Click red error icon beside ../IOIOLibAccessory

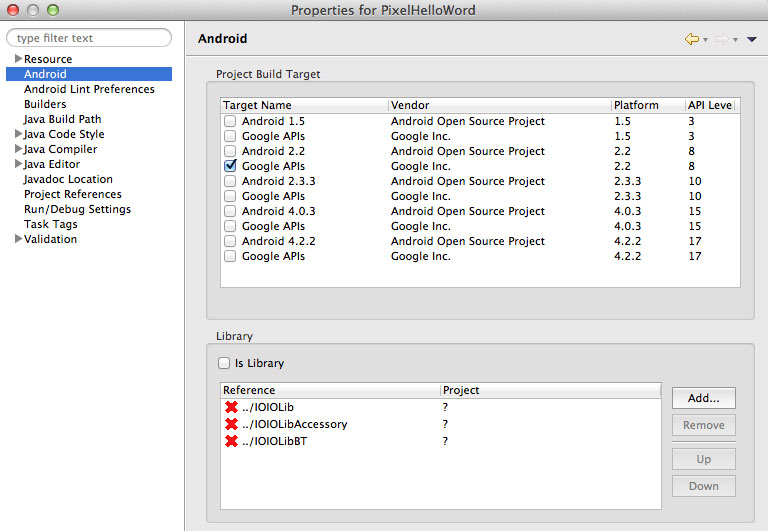(x=231, y=424)
